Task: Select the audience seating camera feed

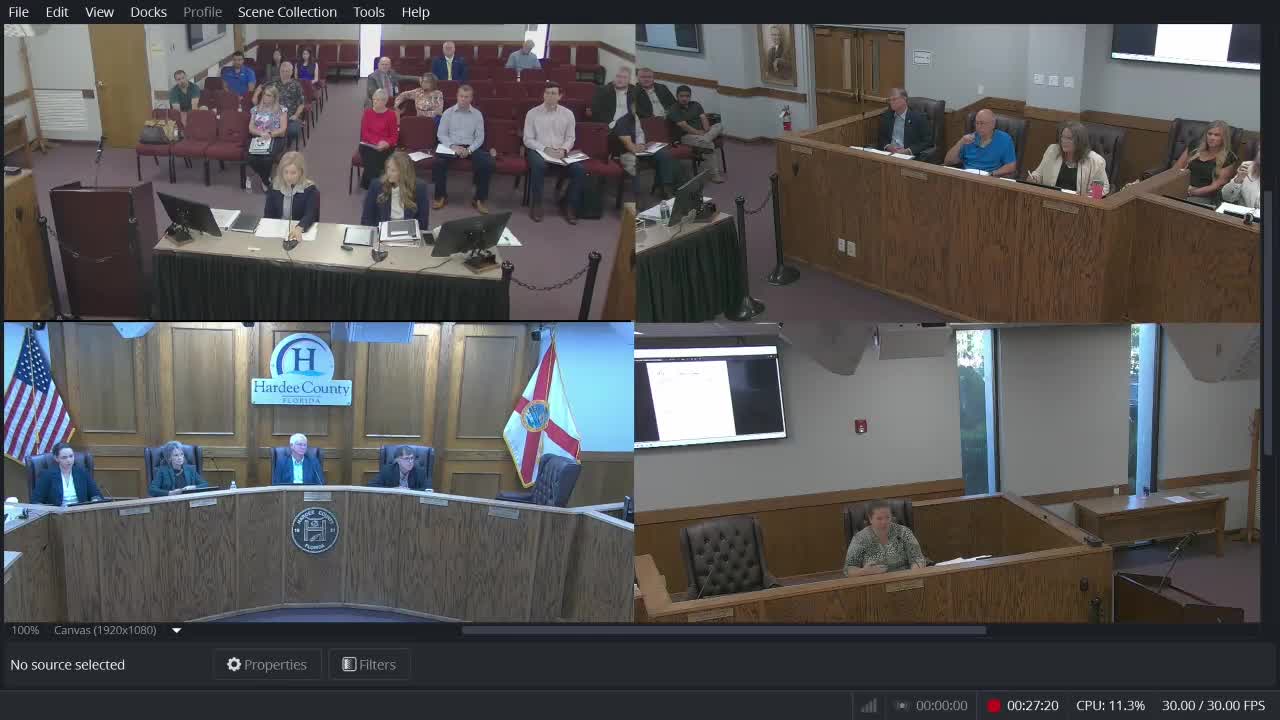Action: (319, 172)
